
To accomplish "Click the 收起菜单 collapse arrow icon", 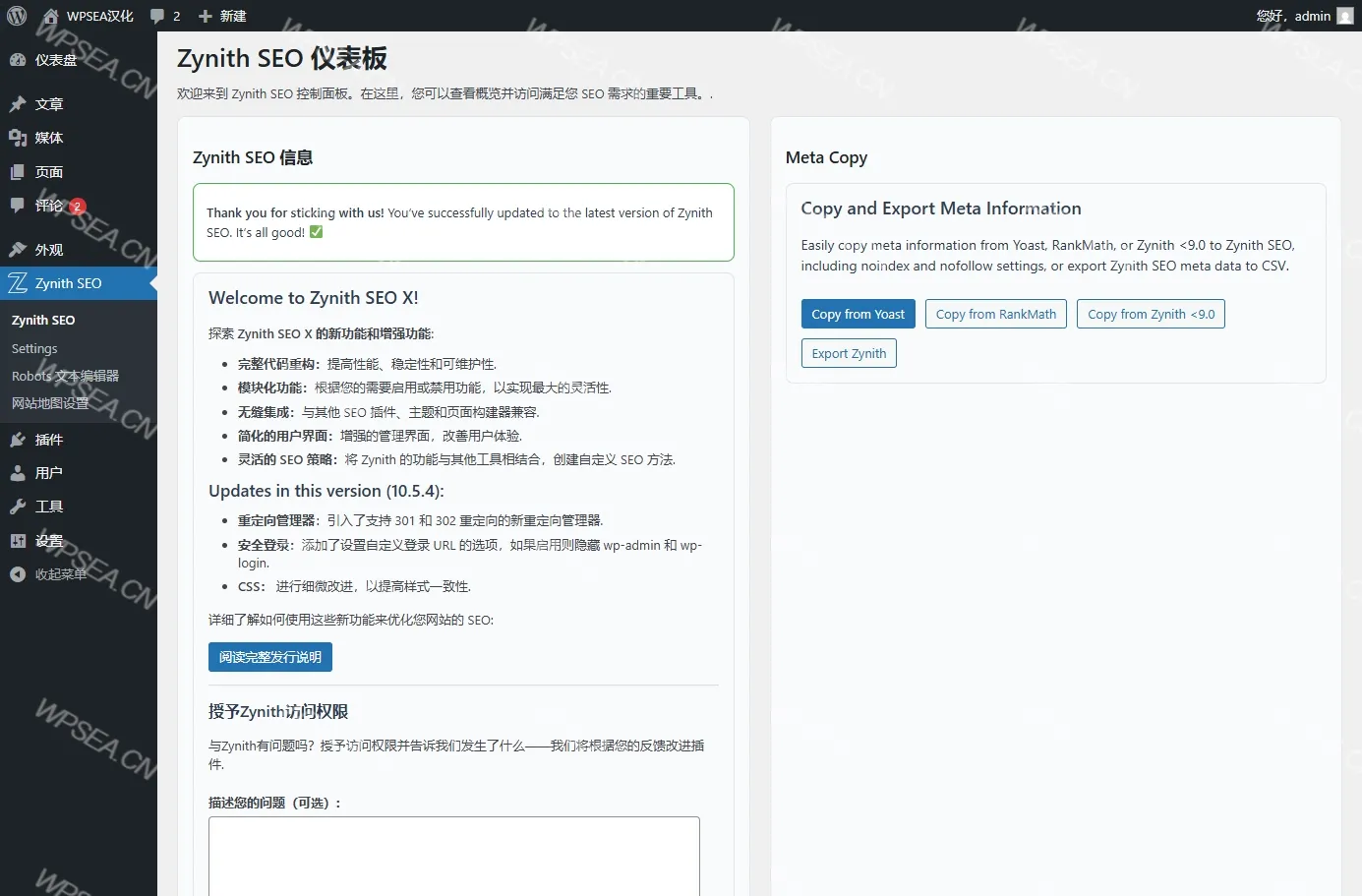I will pos(18,574).
